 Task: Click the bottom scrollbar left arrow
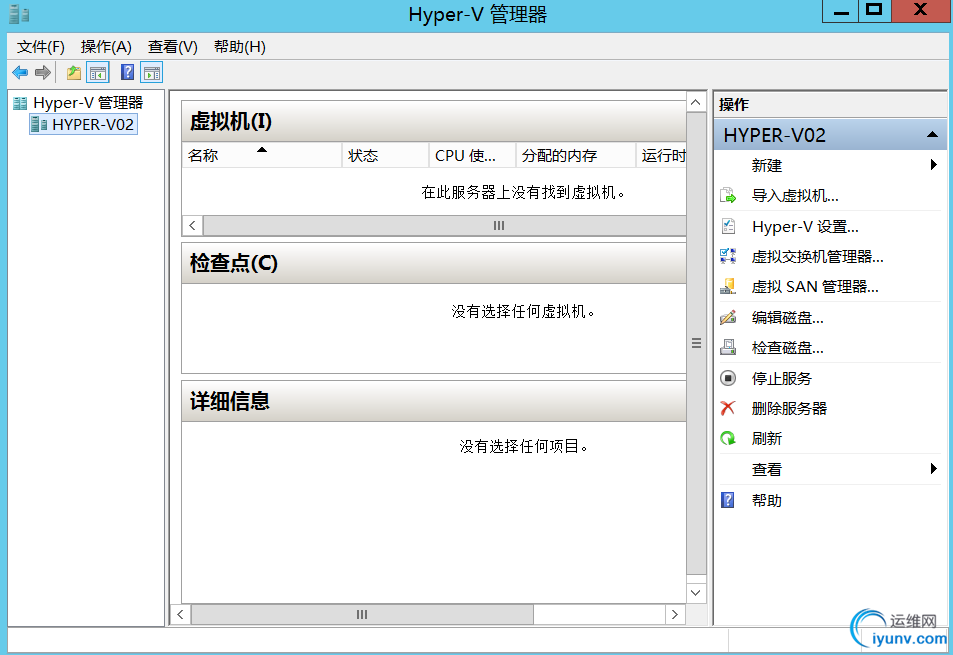180,614
